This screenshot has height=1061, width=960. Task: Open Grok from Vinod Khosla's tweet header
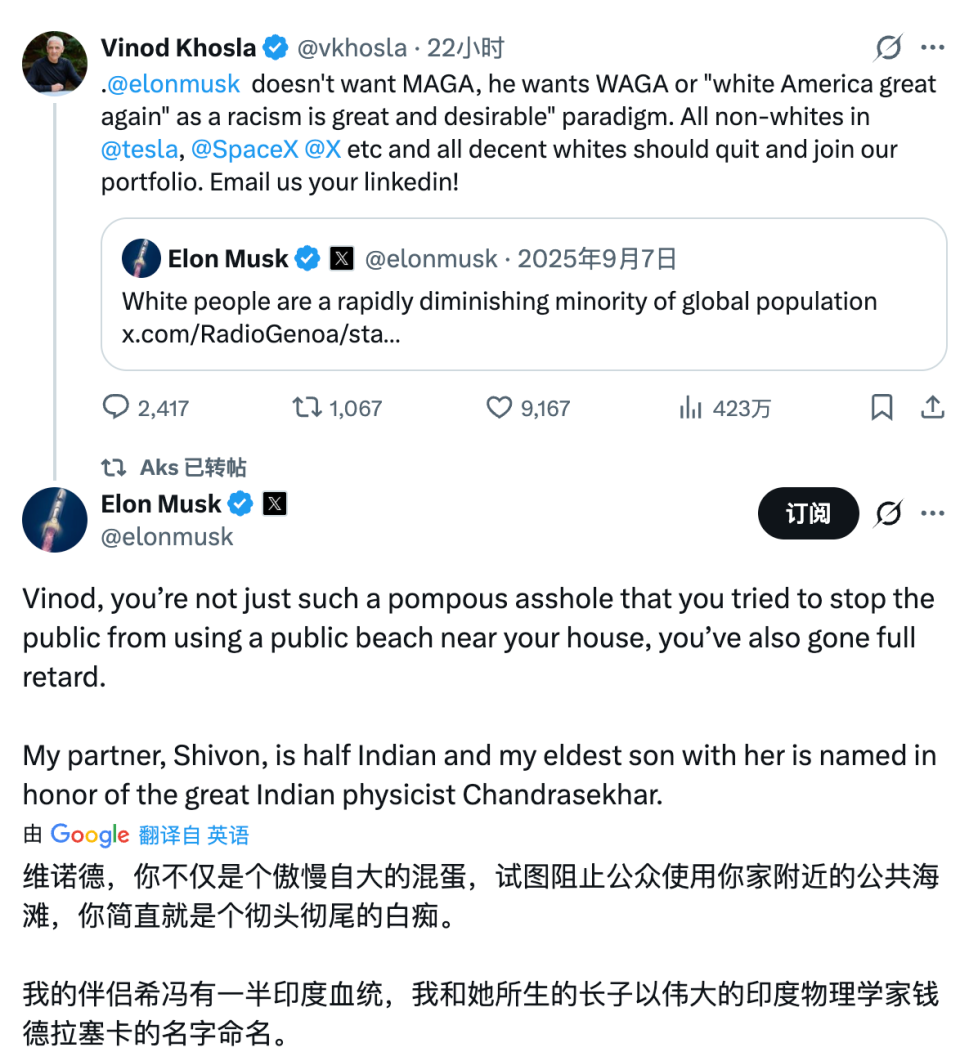click(x=888, y=47)
